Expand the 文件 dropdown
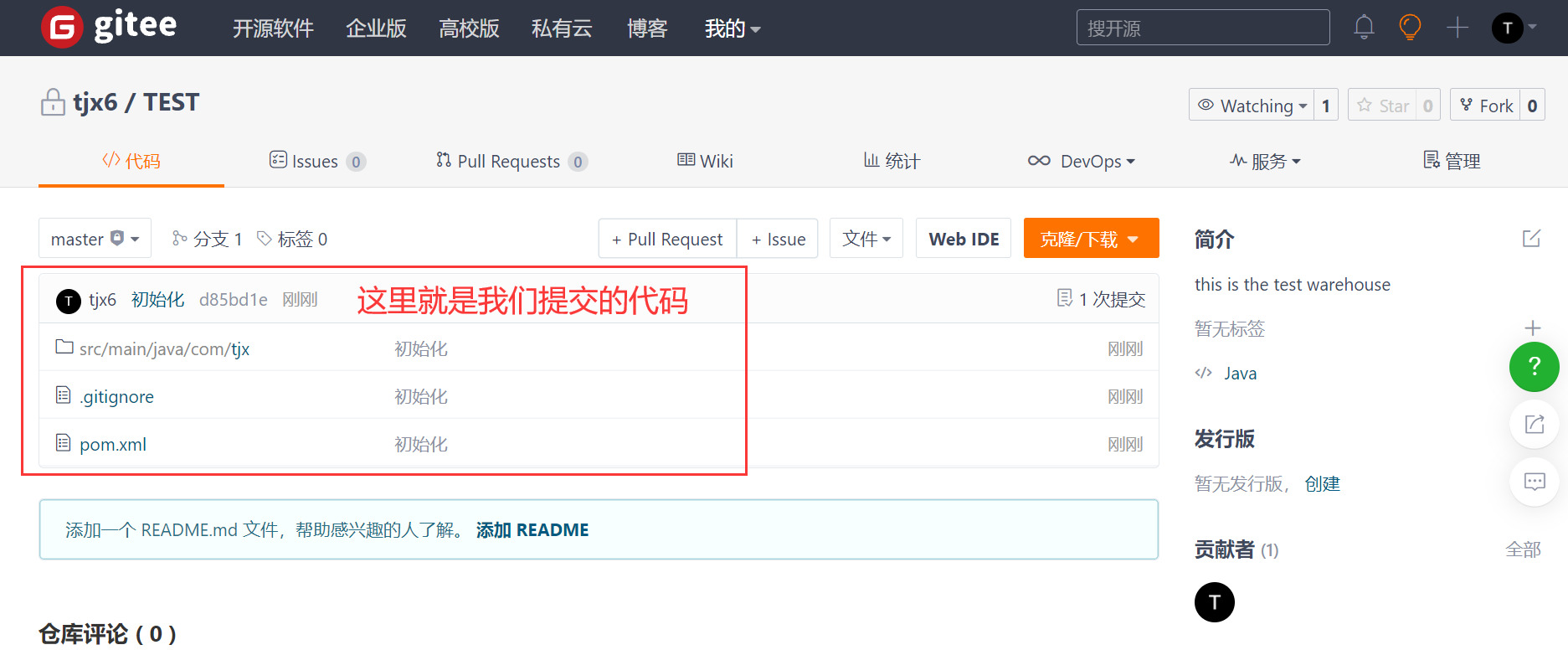 click(x=866, y=239)
